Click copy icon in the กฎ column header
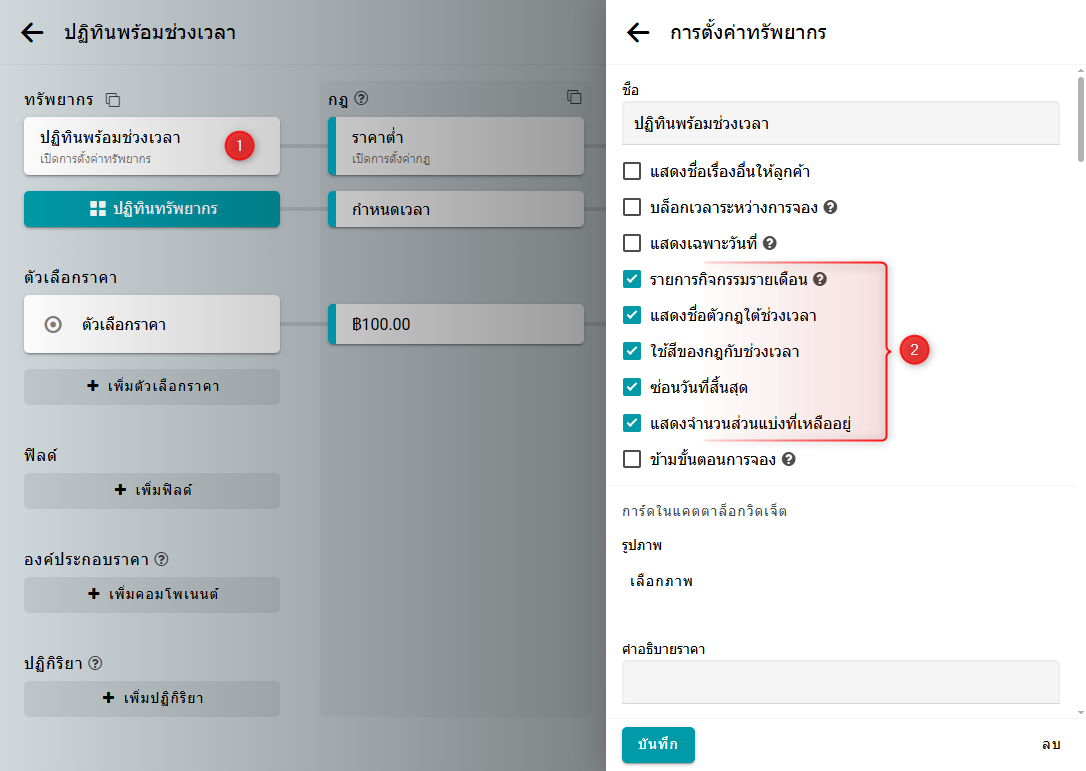Screen dimensions: 1086x771 pyautogui.click(x=574, y=97)
